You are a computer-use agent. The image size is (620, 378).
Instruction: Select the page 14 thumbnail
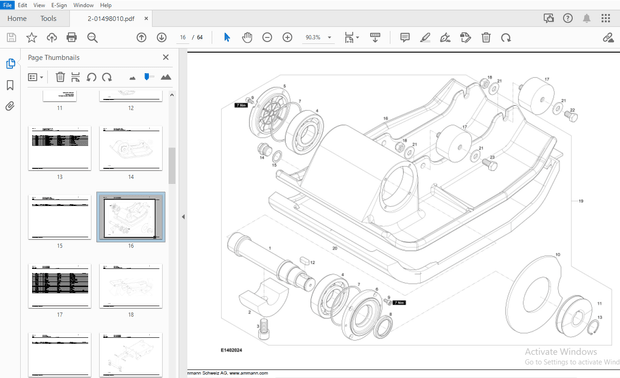[x=131, y=148]
